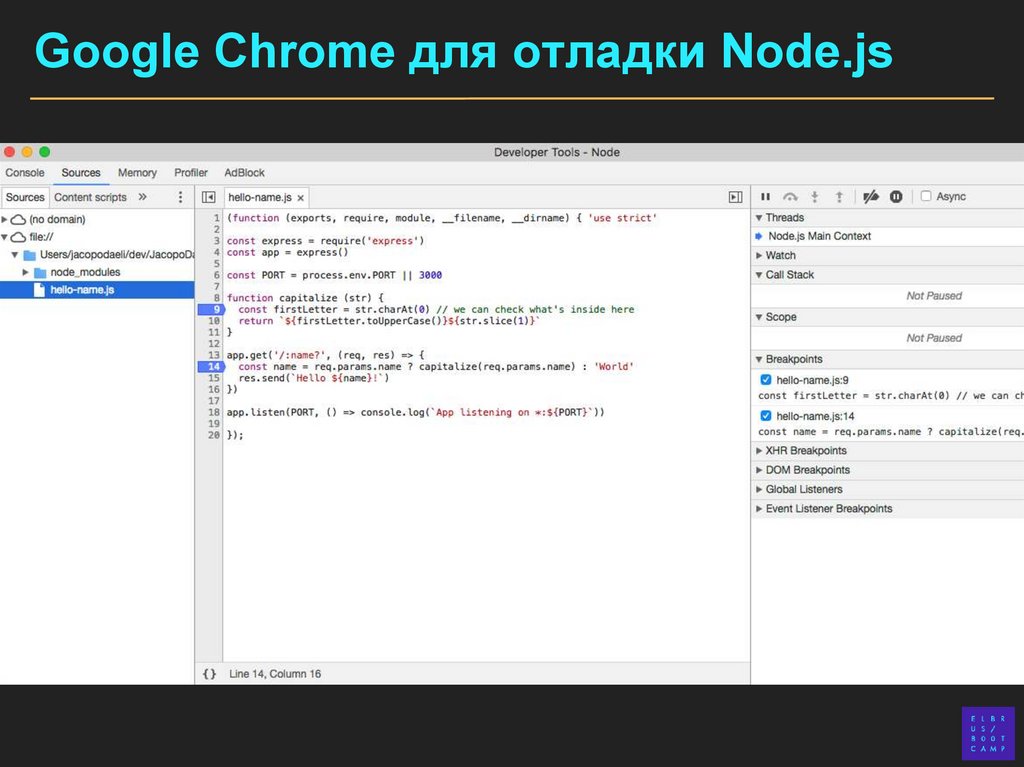This screenshot has height=767, width=1024.
Task: Click line number 6 in gutter
Action: (x=216, y=275)
